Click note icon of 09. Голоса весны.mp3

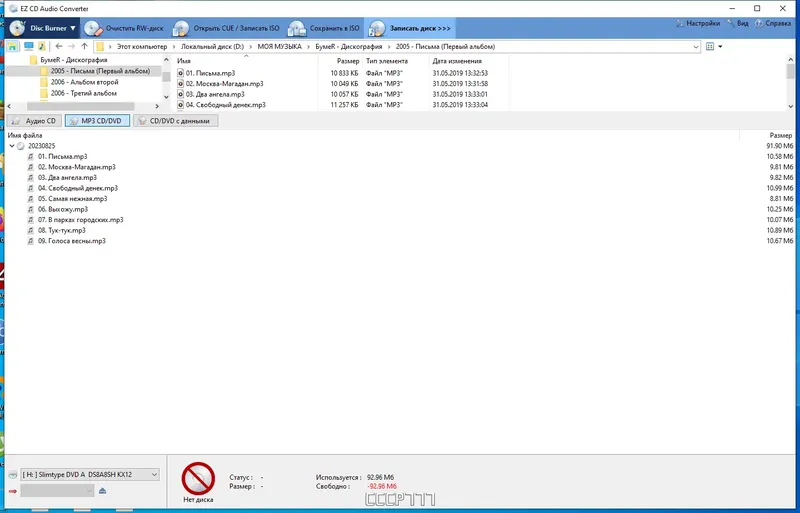[31, 241]
